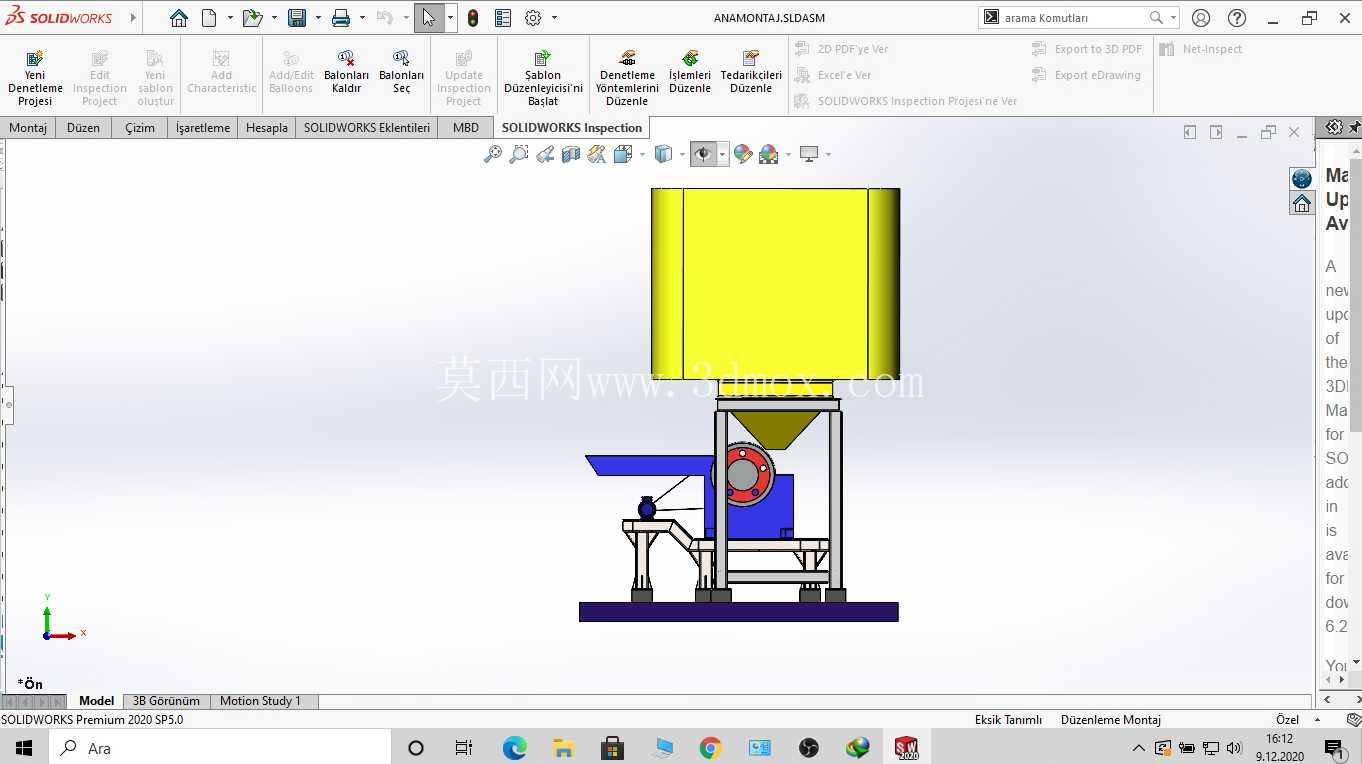Click Balonları Seç

pyautogui.click(x=401, y=72)
